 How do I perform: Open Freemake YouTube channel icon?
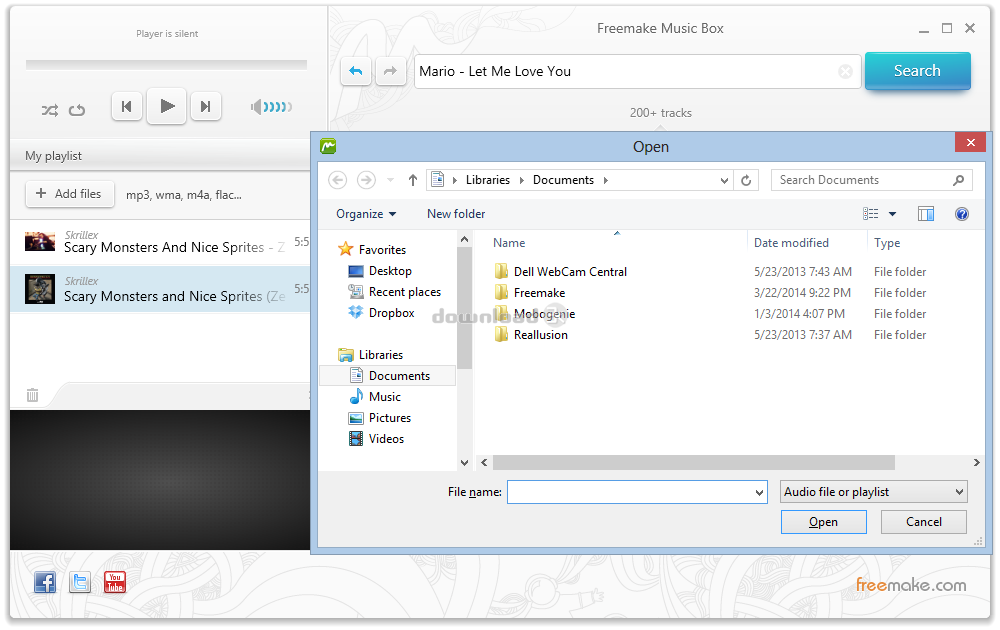coord(115,582)
